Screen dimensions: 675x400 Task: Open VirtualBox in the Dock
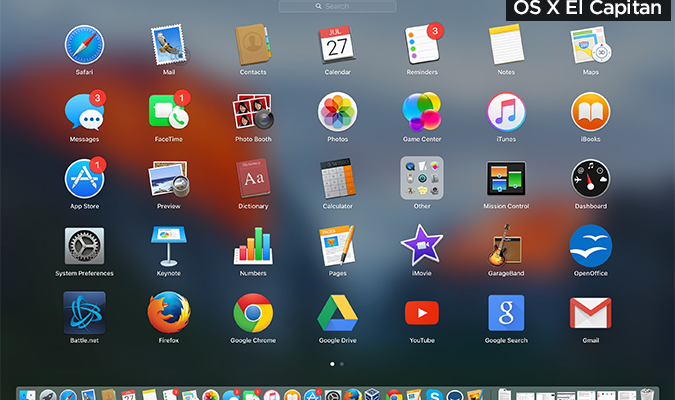(x=372, y=395)
